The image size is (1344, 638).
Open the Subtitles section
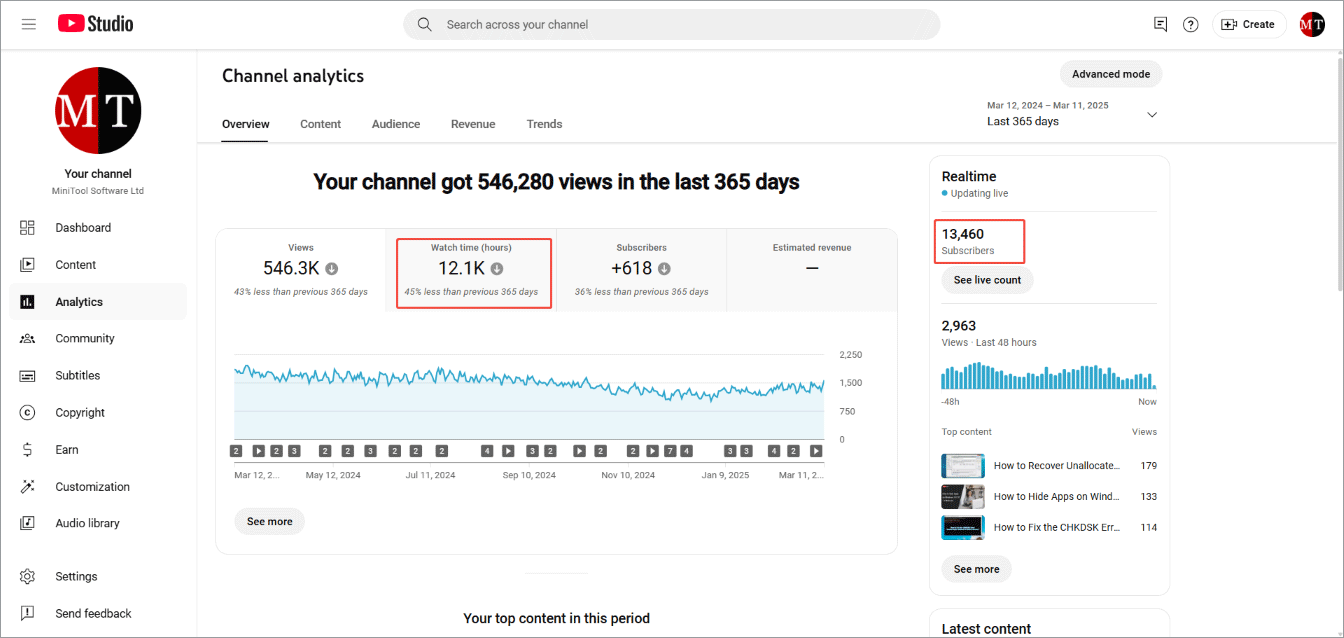tap(78, 375)
